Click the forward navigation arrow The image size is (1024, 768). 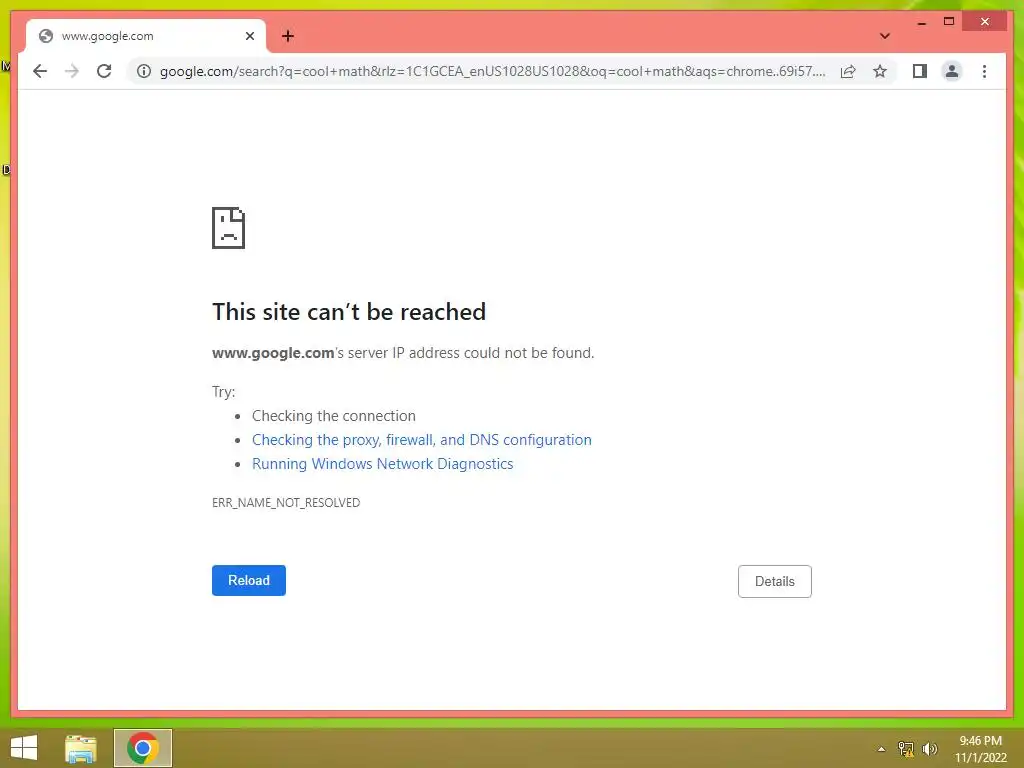coord(72,71)
